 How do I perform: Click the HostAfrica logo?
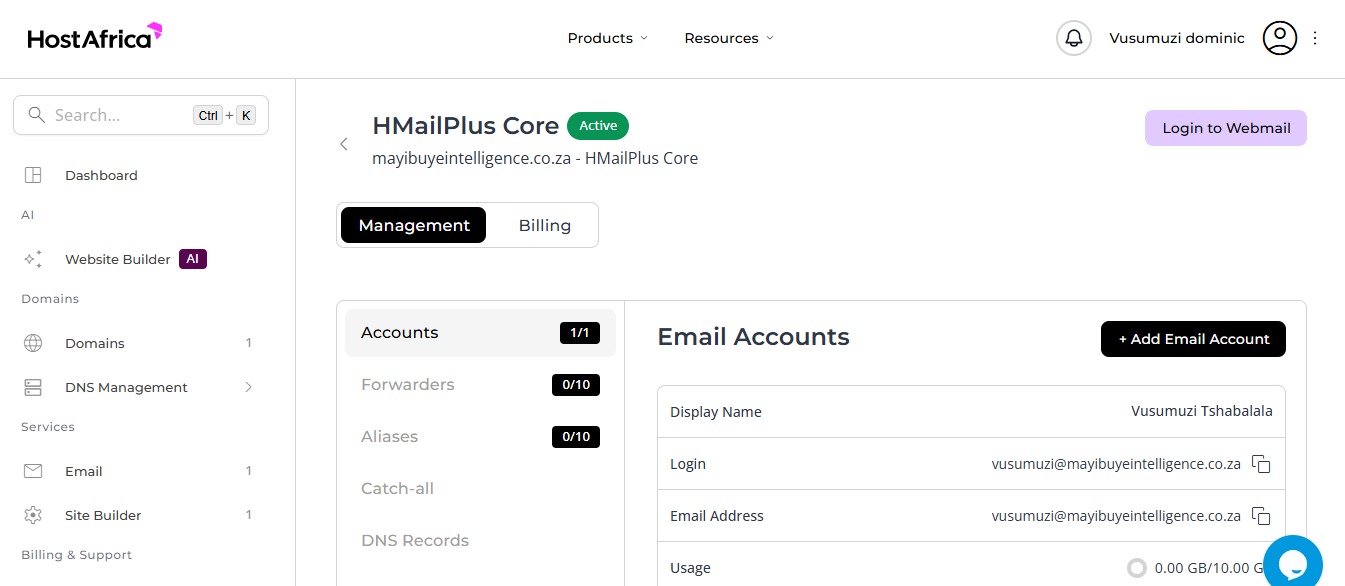point(95,37)
